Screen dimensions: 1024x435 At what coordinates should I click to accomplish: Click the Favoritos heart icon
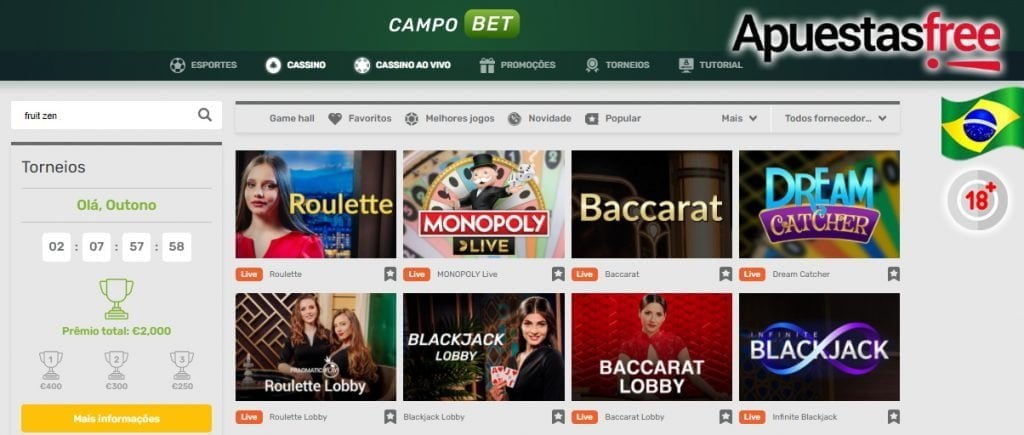(x=335, y=119)
